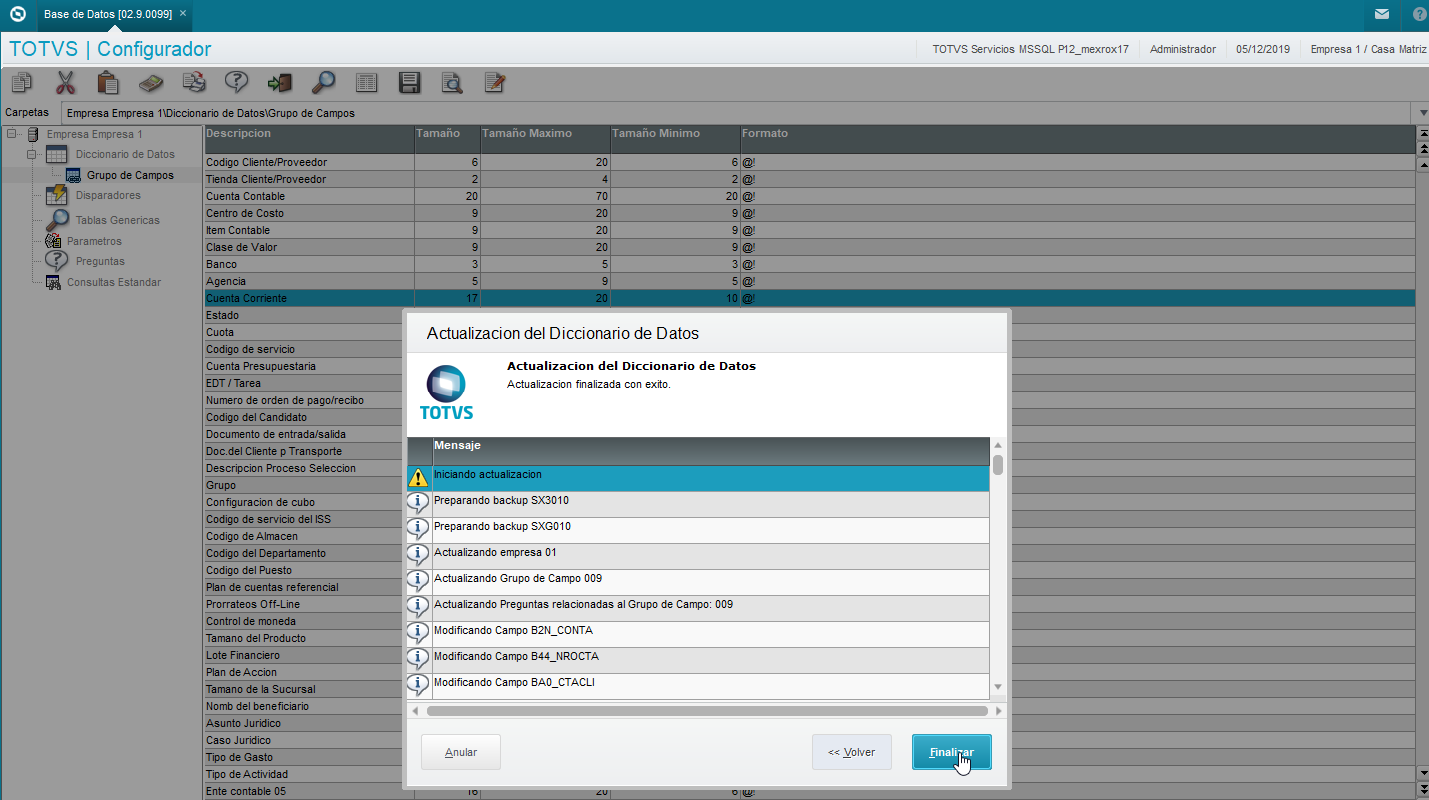Click the exit door icon

pos(279,83)
